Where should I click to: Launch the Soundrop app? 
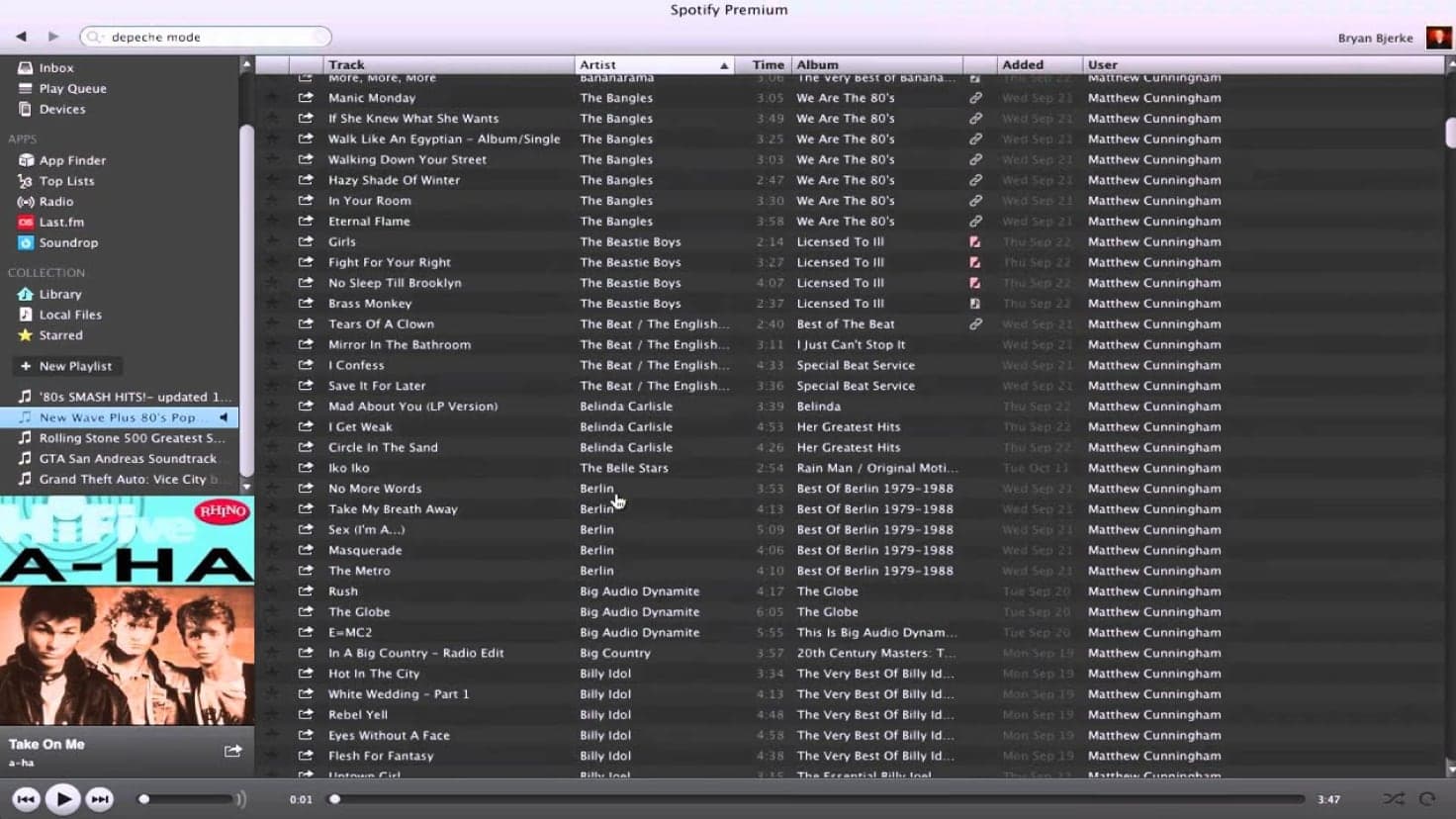[68, 243]
